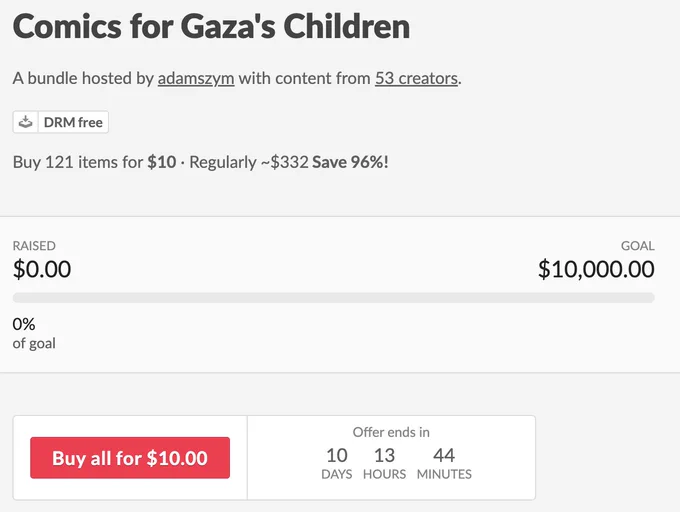Click the bold $10 bundle price
The width and height of the screenshot is (680, 512).
click(162, 162)
